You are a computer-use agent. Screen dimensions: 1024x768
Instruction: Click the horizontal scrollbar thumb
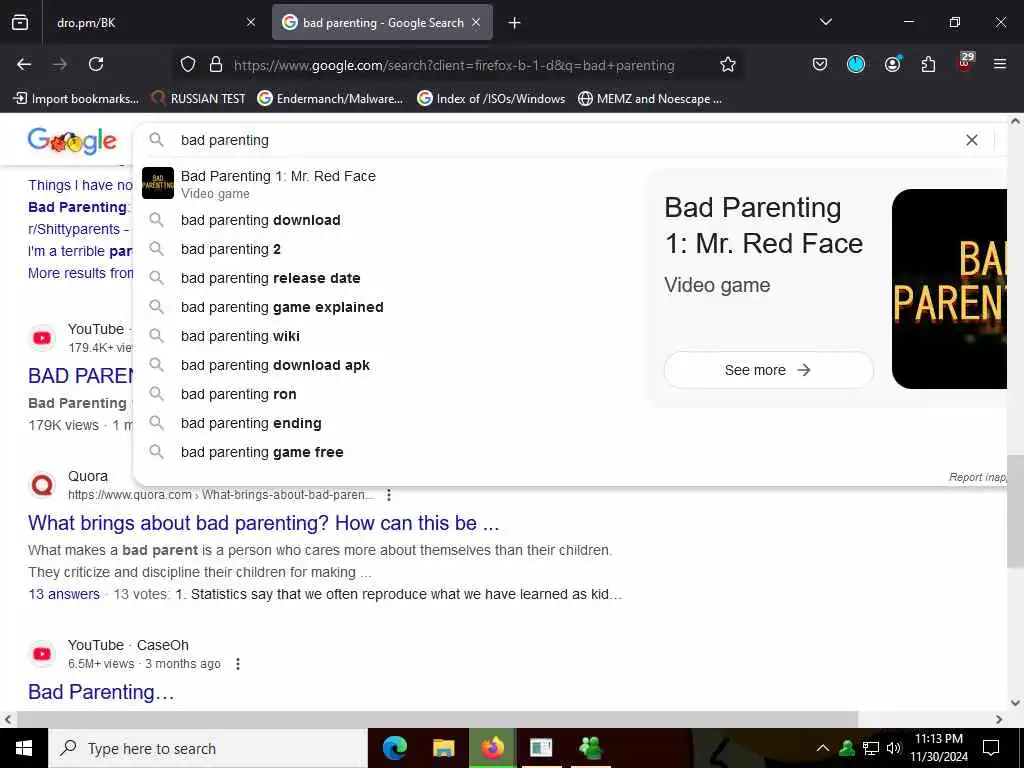click(x=438, y=719)
